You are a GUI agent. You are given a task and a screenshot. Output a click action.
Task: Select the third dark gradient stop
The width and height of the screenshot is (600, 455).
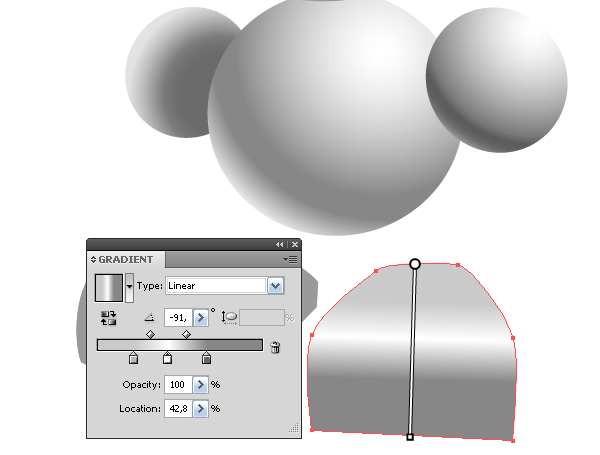tap(206, 358)
